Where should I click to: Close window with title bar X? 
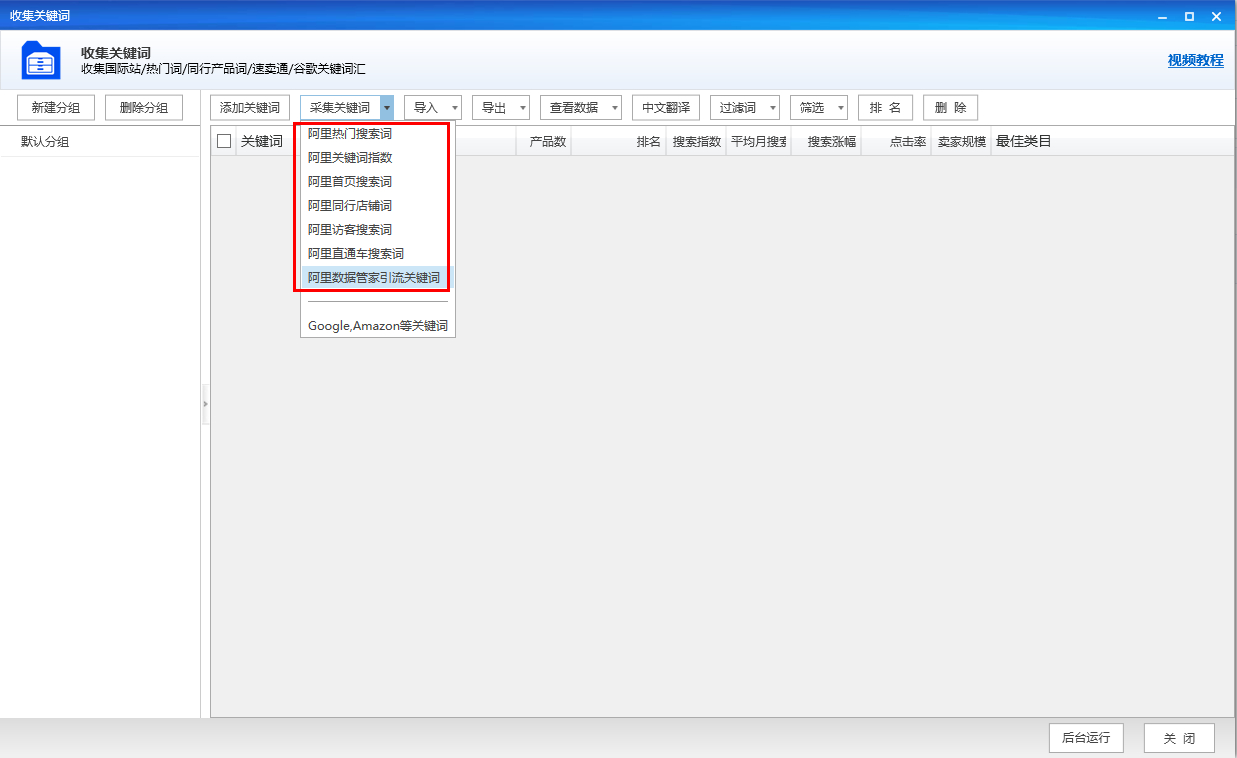tap(1216, 16)
